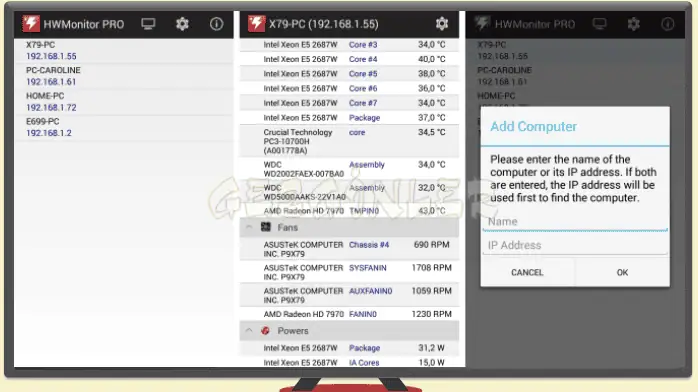The height and width of the screenshot is (392, 698).
Task: Click the Xeon Package 37,0 °C row
Action: click(349, 118)
